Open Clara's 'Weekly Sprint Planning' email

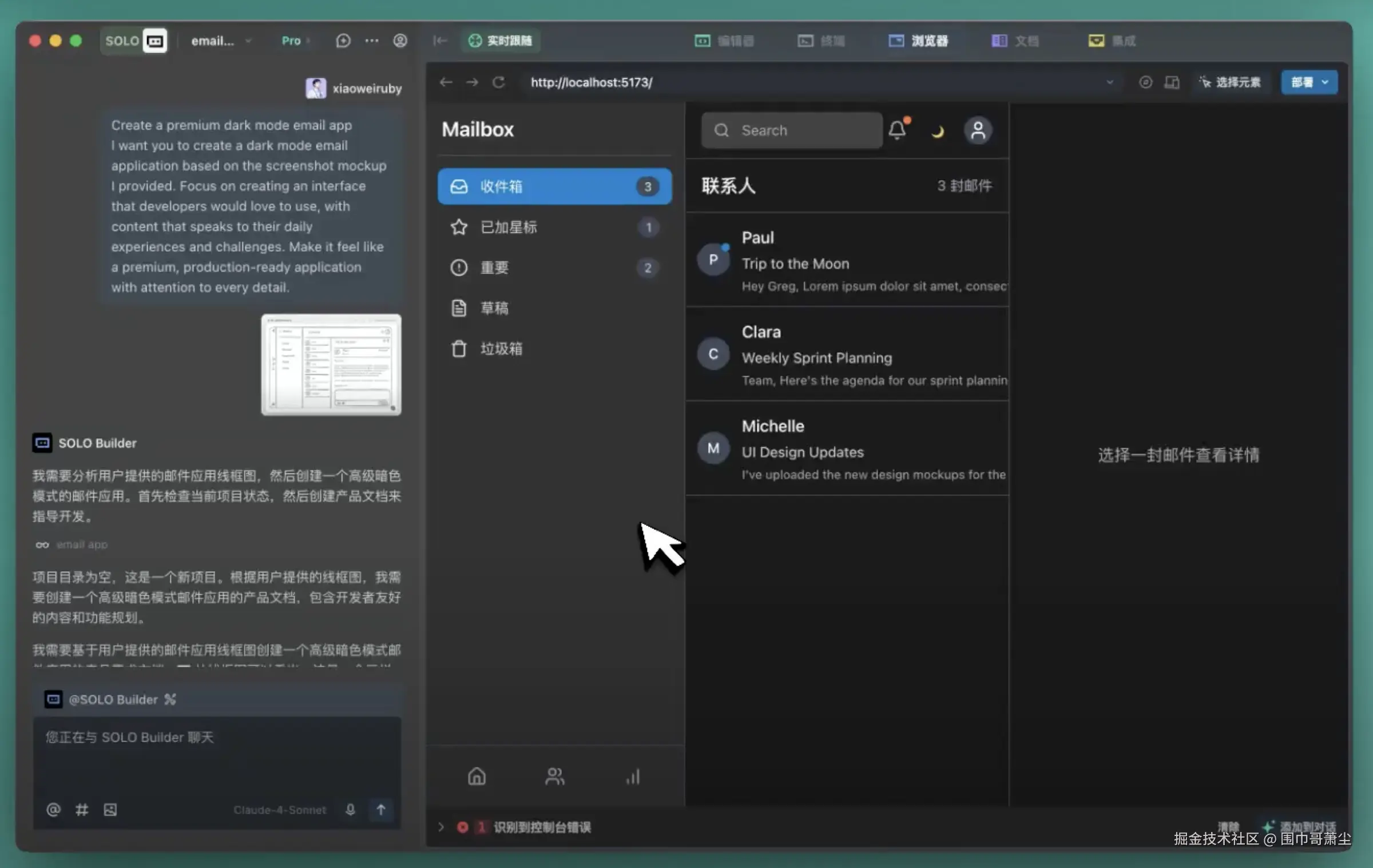click(847, 355)
